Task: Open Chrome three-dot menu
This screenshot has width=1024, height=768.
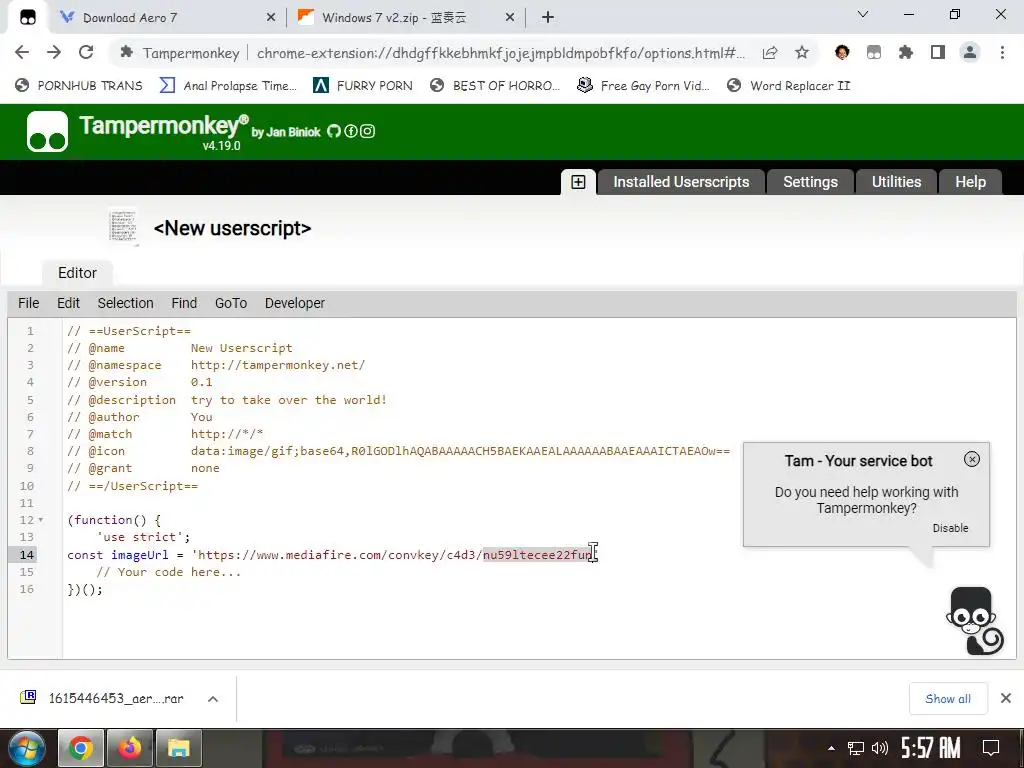Action: pos(1002,53)
